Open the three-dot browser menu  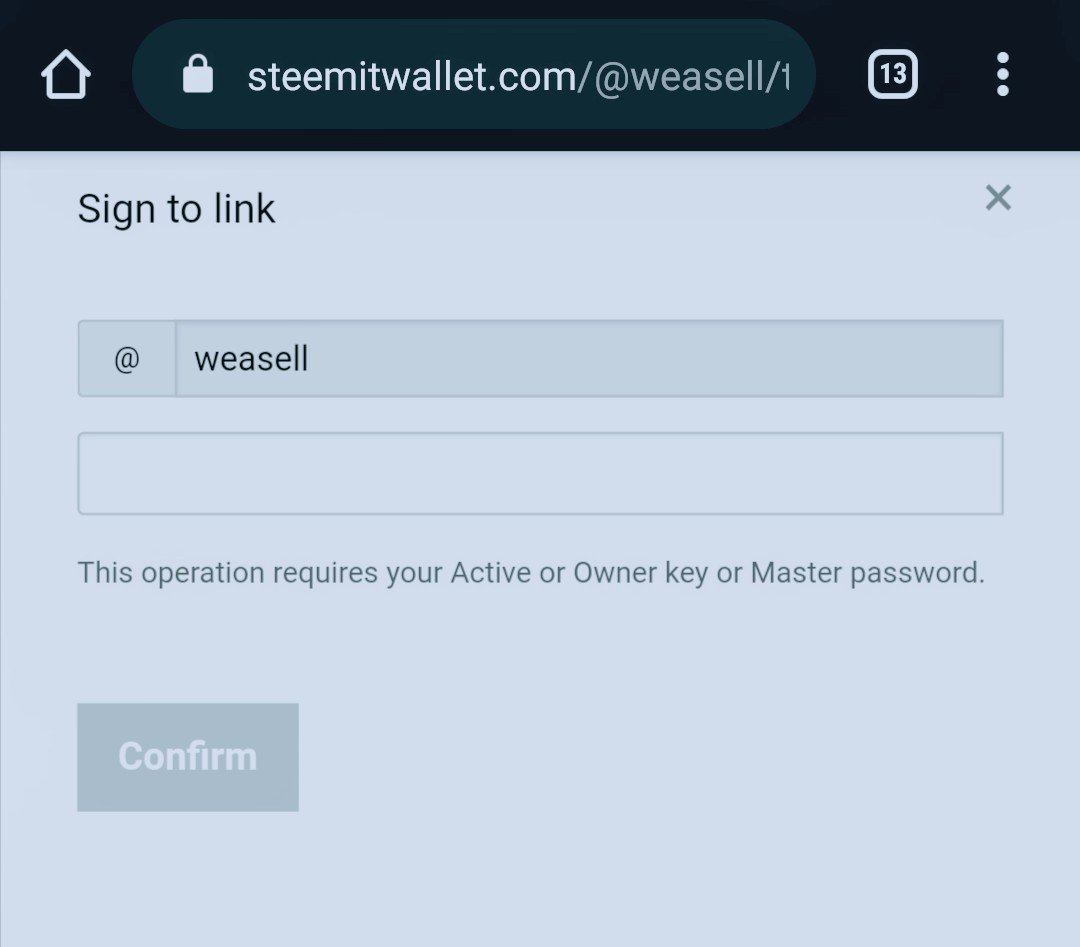point(1002,75)
